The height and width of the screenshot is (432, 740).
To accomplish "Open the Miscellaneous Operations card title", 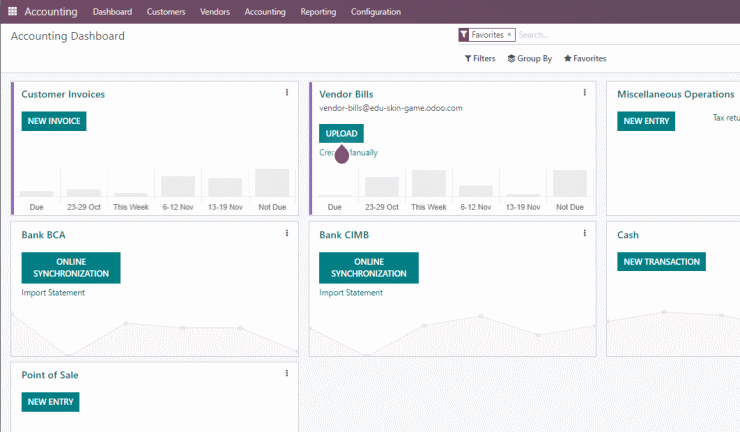I will pyautogui.click(x=676, y=94).
